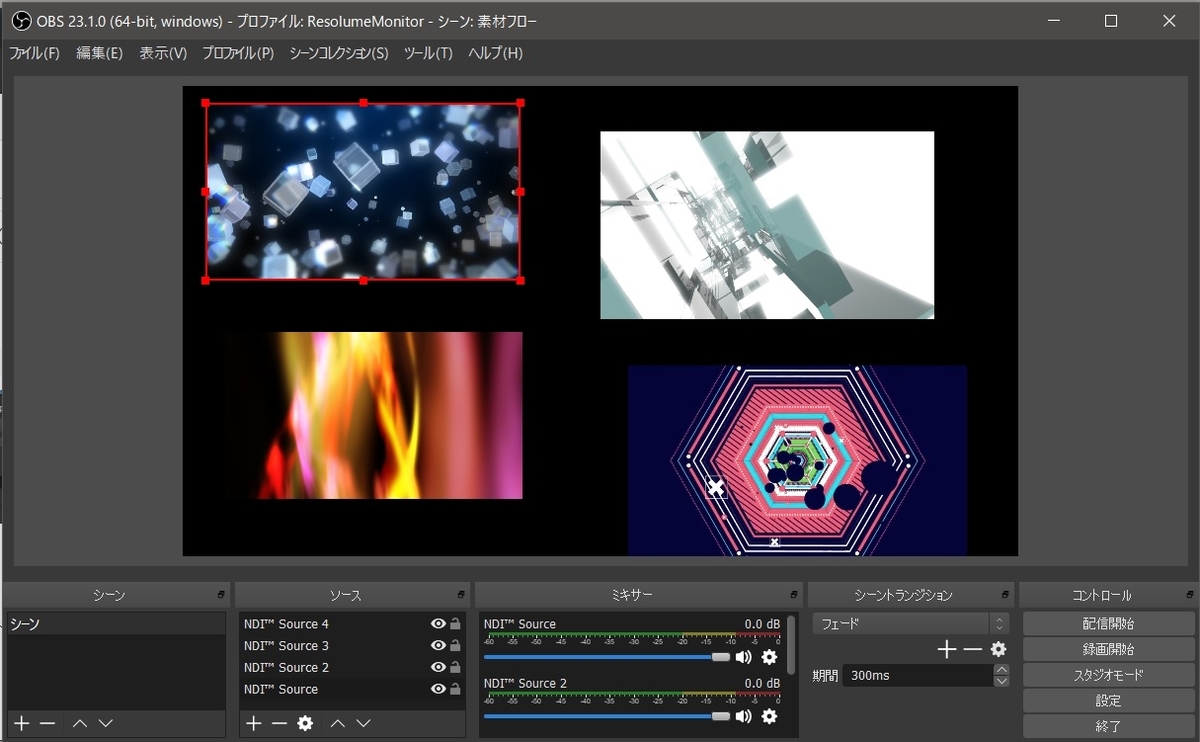The image size is (1200, 742).
Task: Open the シーンコレクション(S) menu
Action: point(338,53)
